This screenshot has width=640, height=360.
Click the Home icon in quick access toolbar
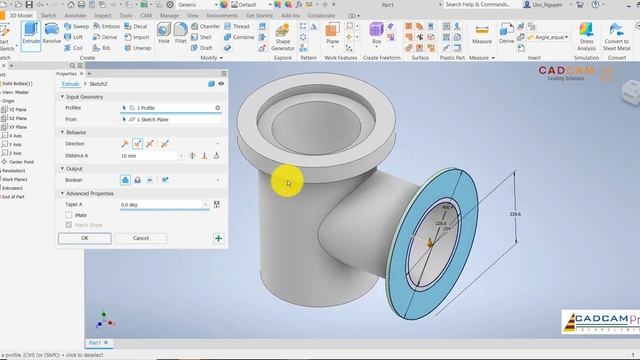(x=71, y=4)
